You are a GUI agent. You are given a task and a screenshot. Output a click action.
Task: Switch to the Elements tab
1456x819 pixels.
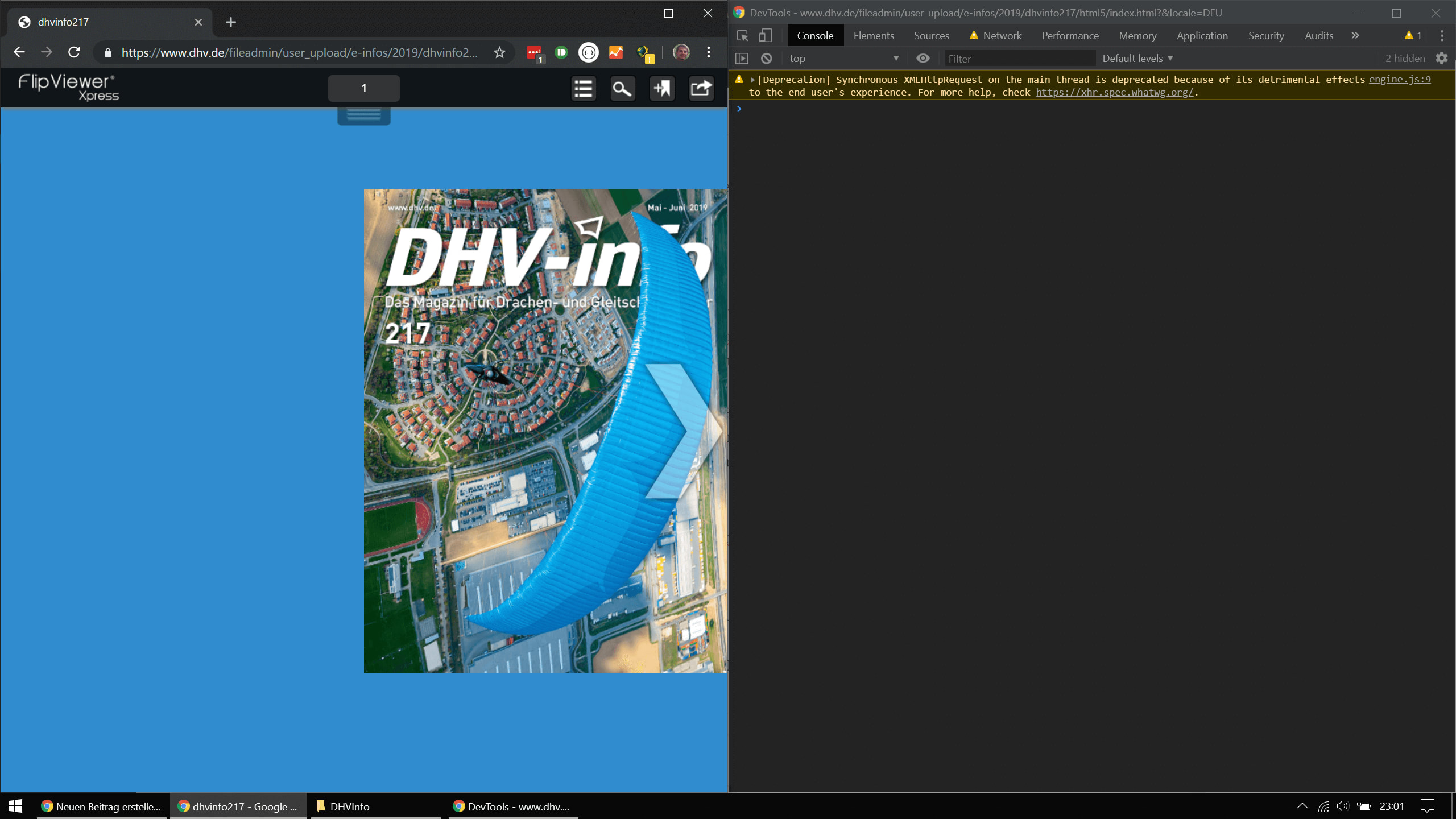tap(874, 36)
